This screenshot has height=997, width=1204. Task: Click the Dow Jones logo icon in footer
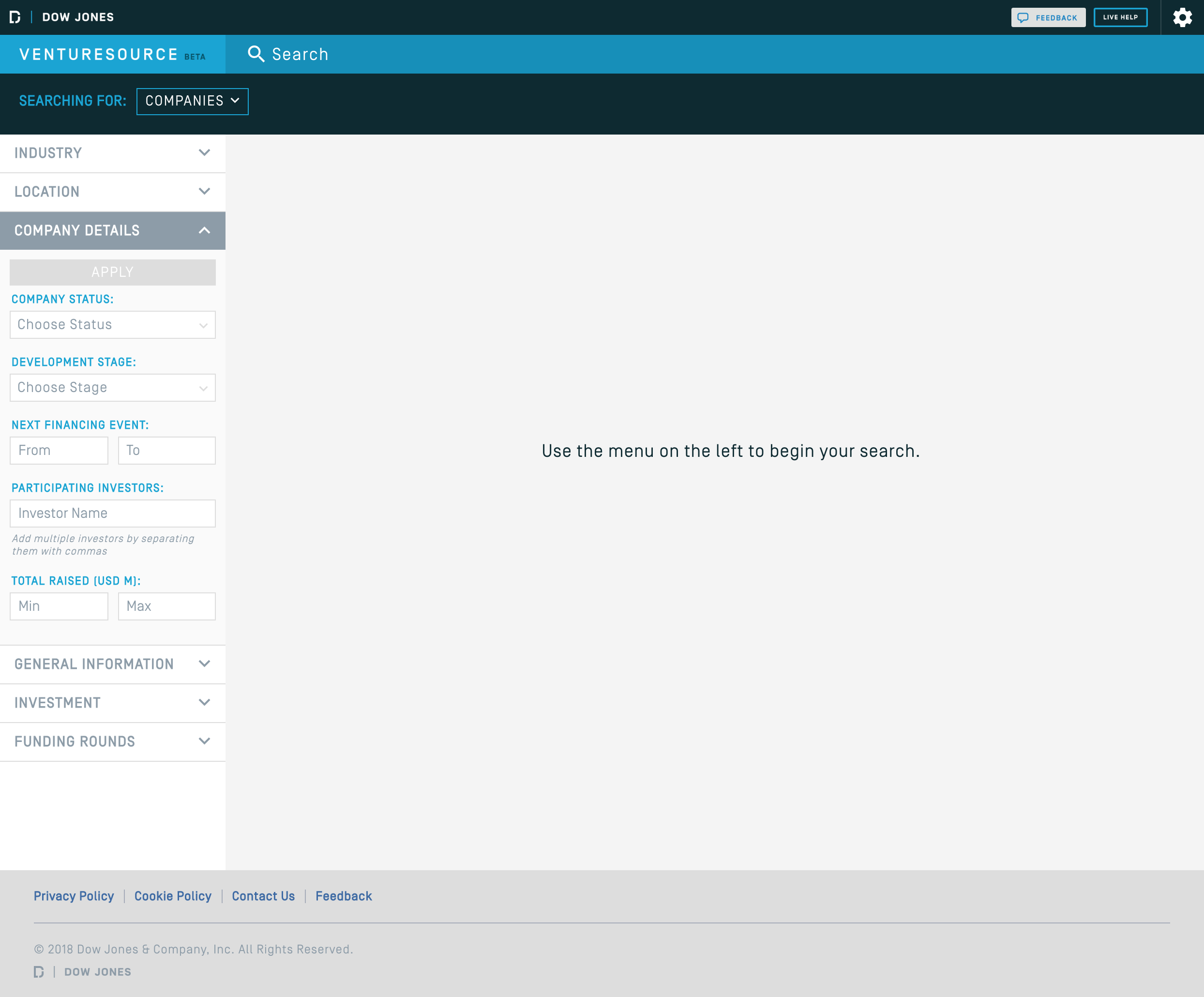pos(39,972)
